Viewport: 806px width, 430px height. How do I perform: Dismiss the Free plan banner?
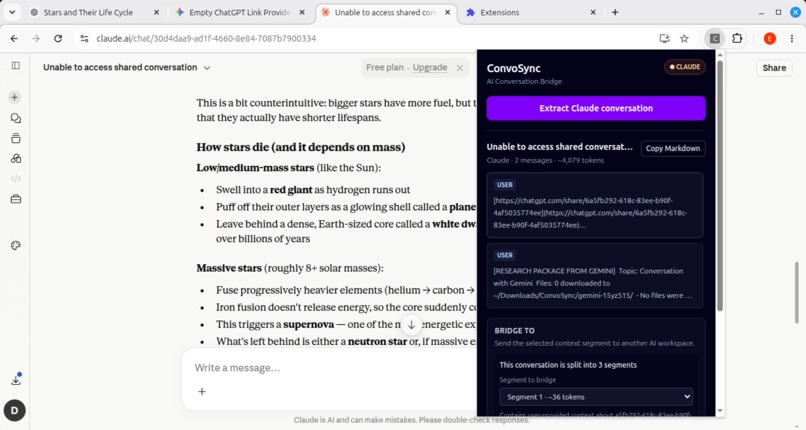pos(460,68)
